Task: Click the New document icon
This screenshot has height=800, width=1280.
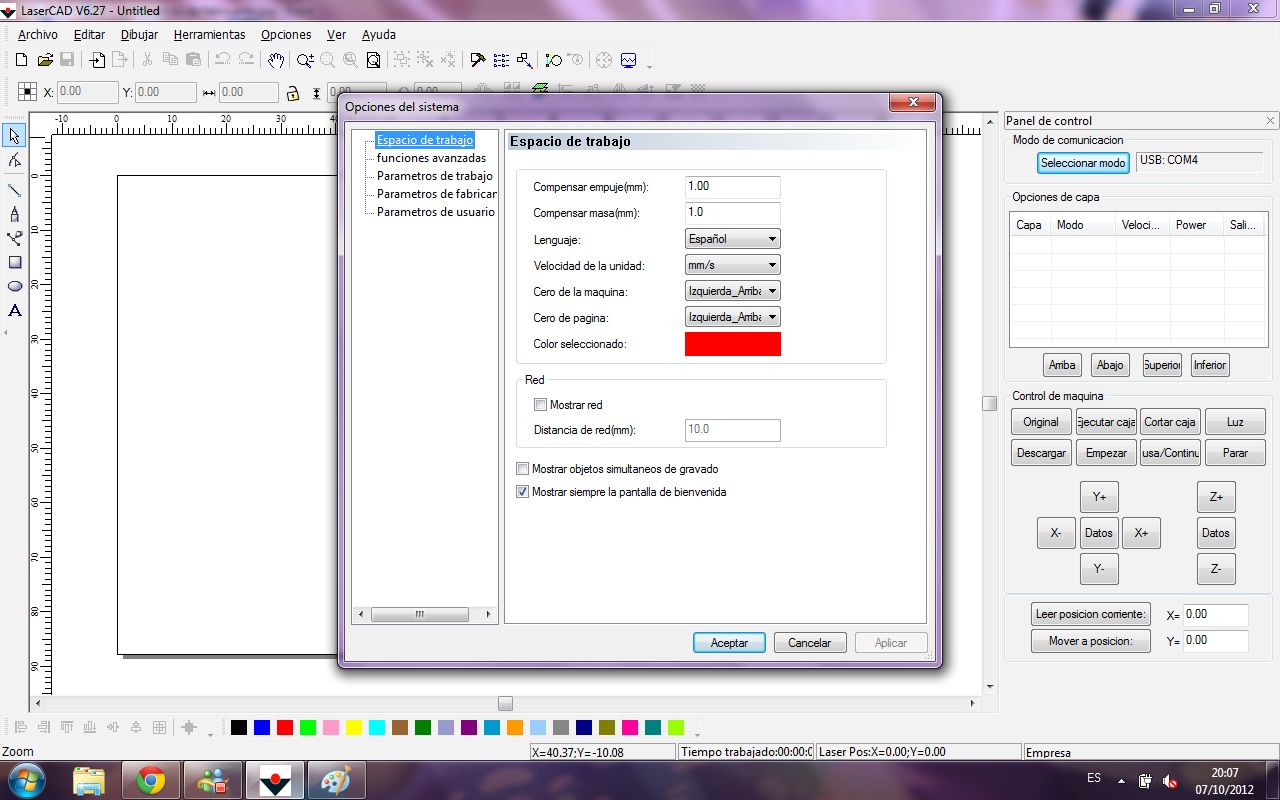Action: coord(21,60)
